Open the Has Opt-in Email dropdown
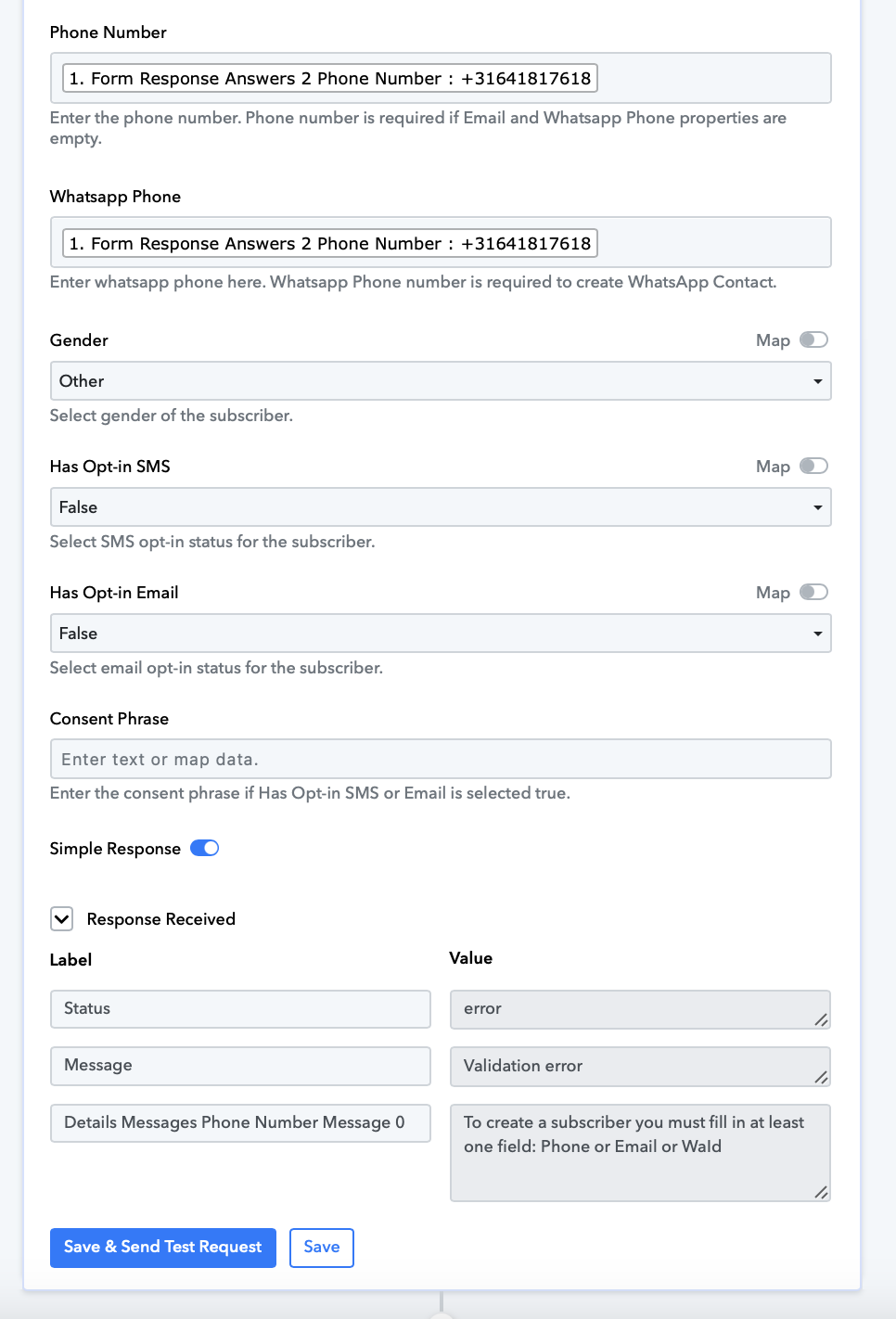The width and height of the screenshot is (896, 1319). tap(441, 634)
